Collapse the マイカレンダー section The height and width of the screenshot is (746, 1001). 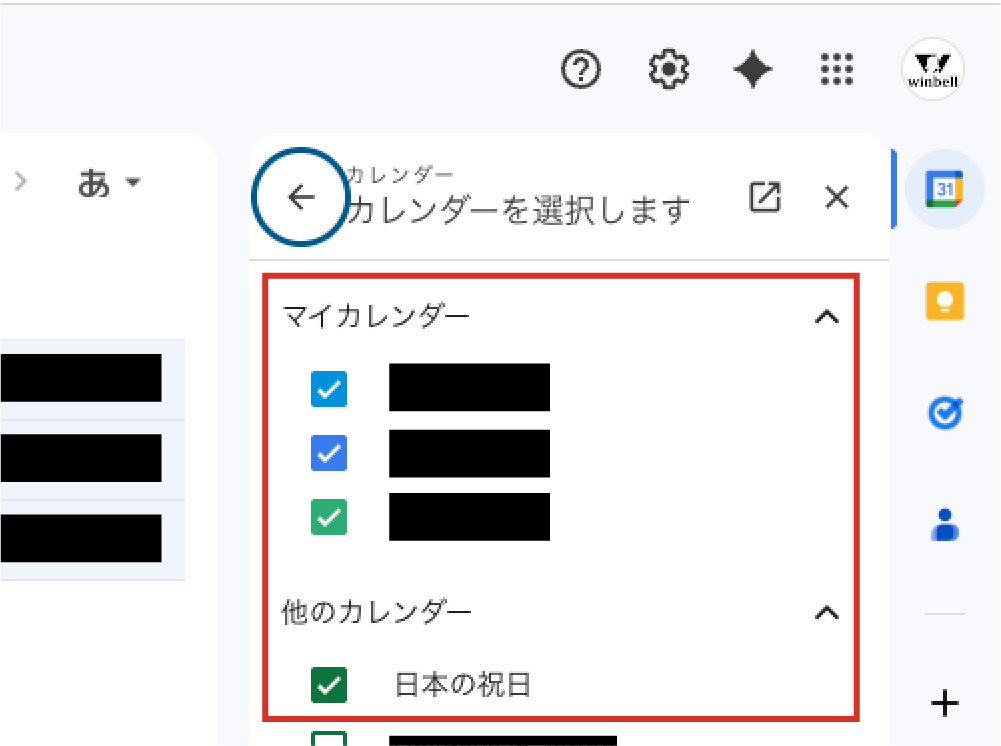click(x=827, y=315)
